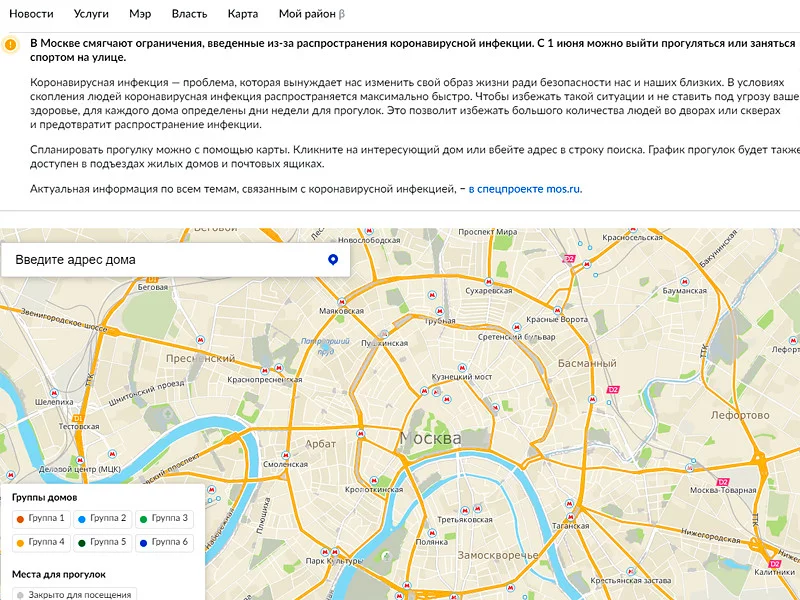Viewport: 800px width, 600px height.
Task: Click the Звенигородское шоссе road label
Action: click(64, 320)
